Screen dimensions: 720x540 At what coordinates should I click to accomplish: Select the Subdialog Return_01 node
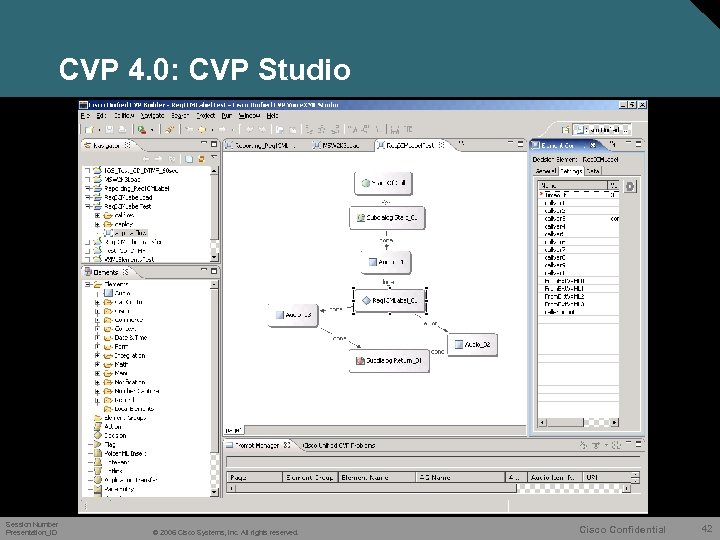(x=389, y=361)
